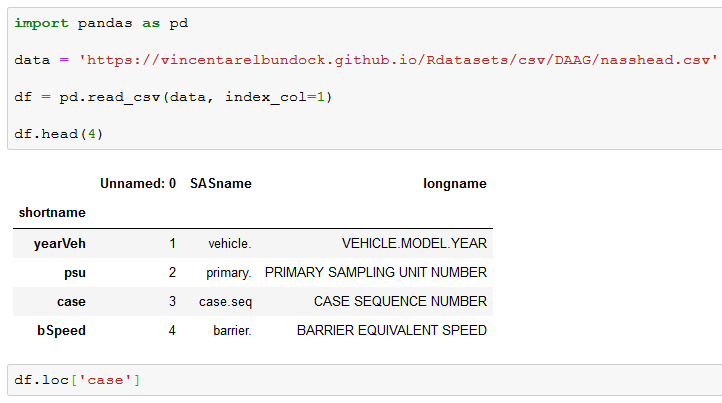Click PRIMARY SAMPLING UNIT NUMBER cell
Image resolution: width=722 pixels, height=403 pixels.
tap(376, 272)
